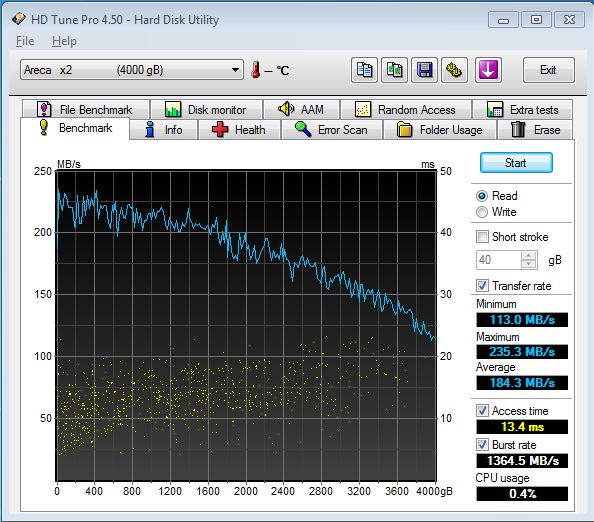Click the save screenshot floppy disk icon
The height and width of the screenshot is (522, 594).
click(x=424, y=70)
